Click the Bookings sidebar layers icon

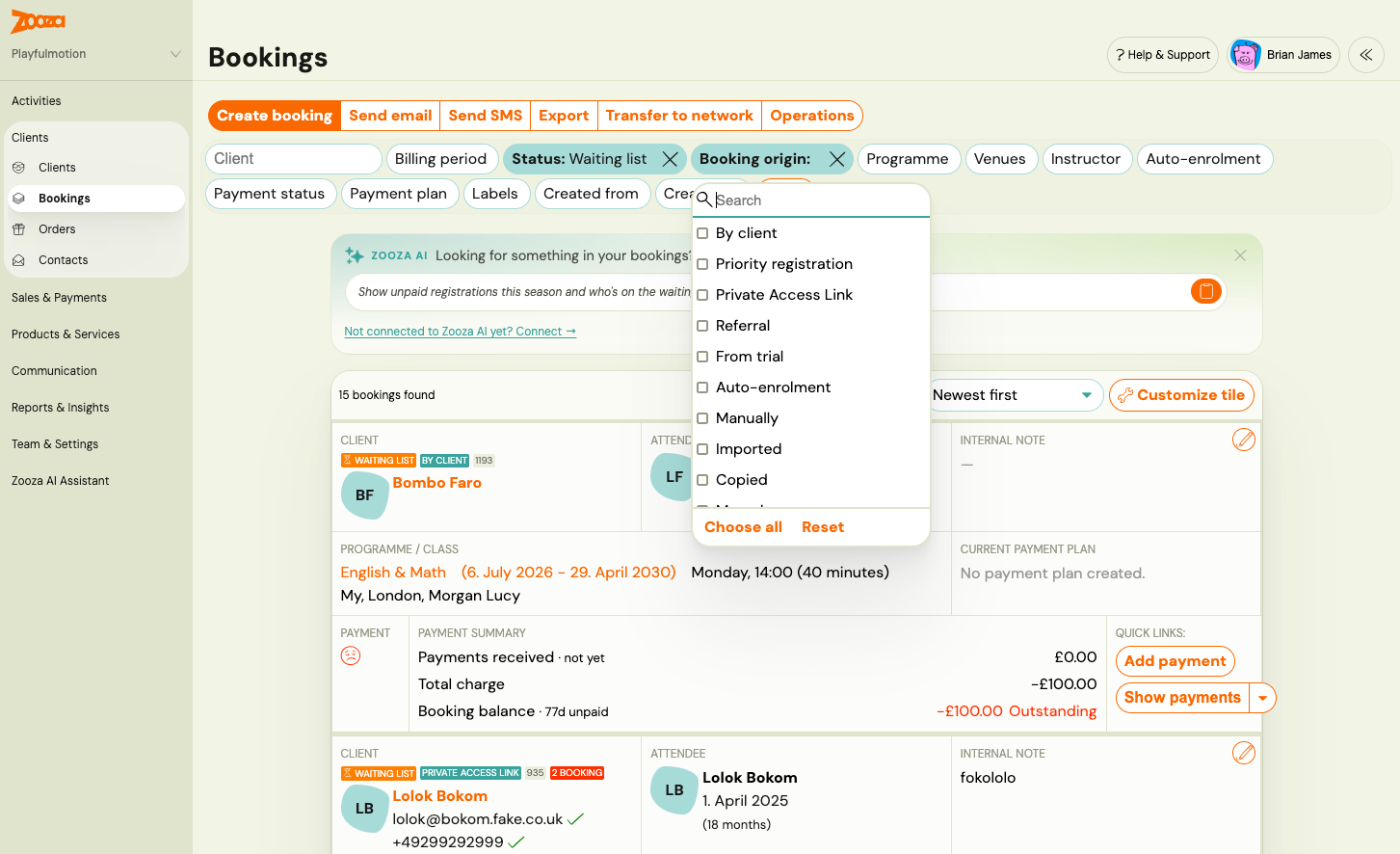(18, 199)
